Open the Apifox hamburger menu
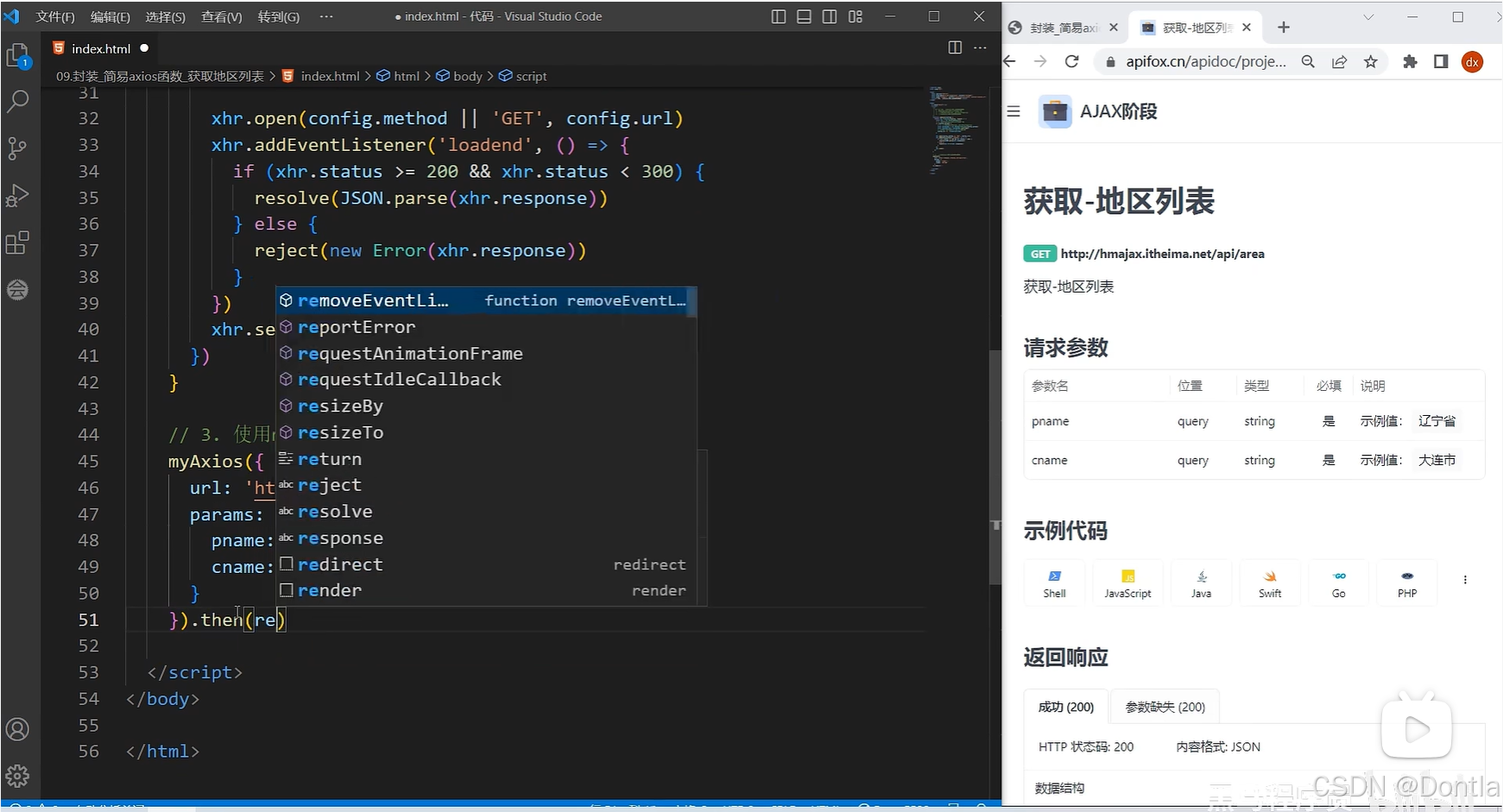This screenshot has width=1503, height=812. click(x=1014, y=111)
